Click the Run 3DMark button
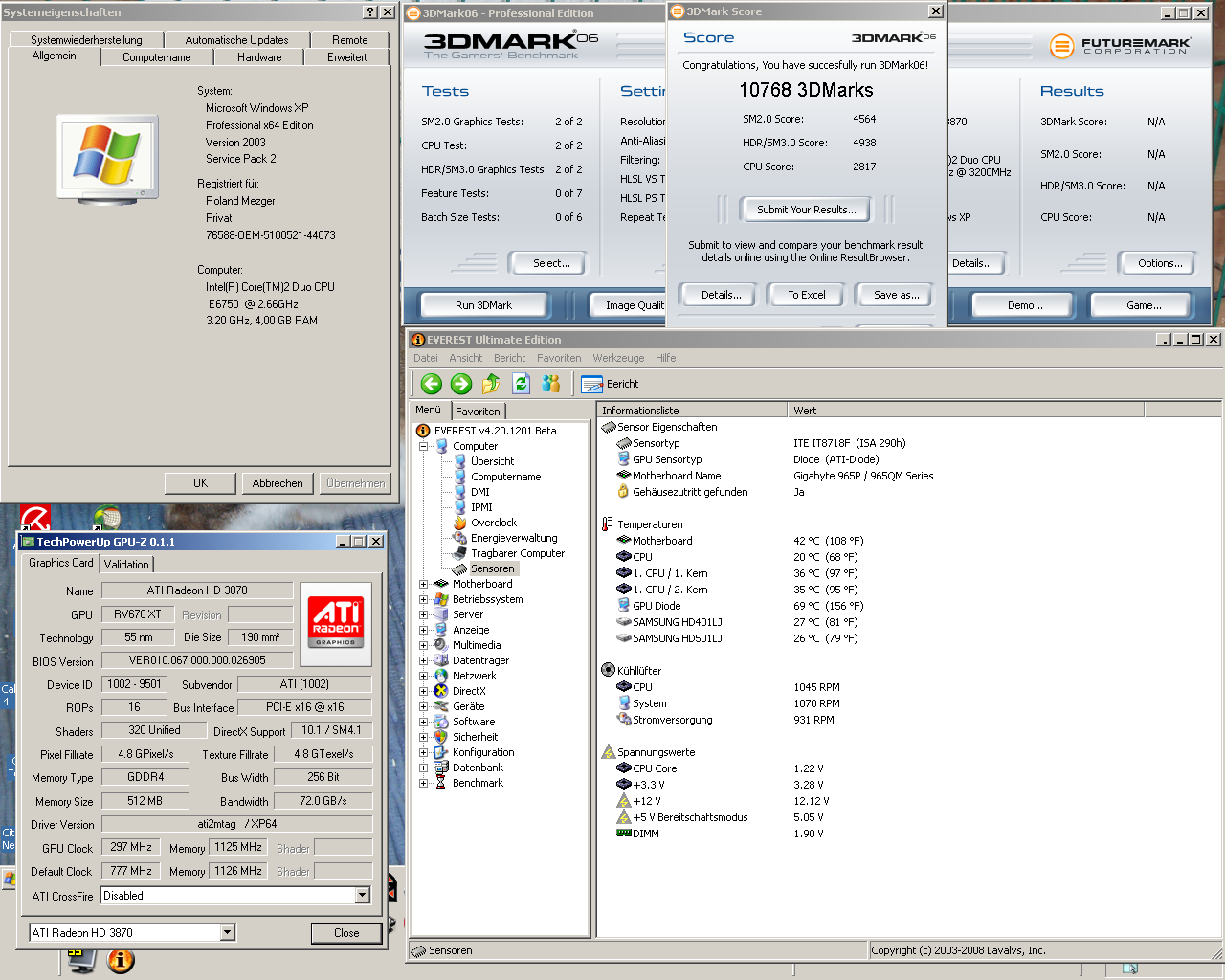 [483, 305]
